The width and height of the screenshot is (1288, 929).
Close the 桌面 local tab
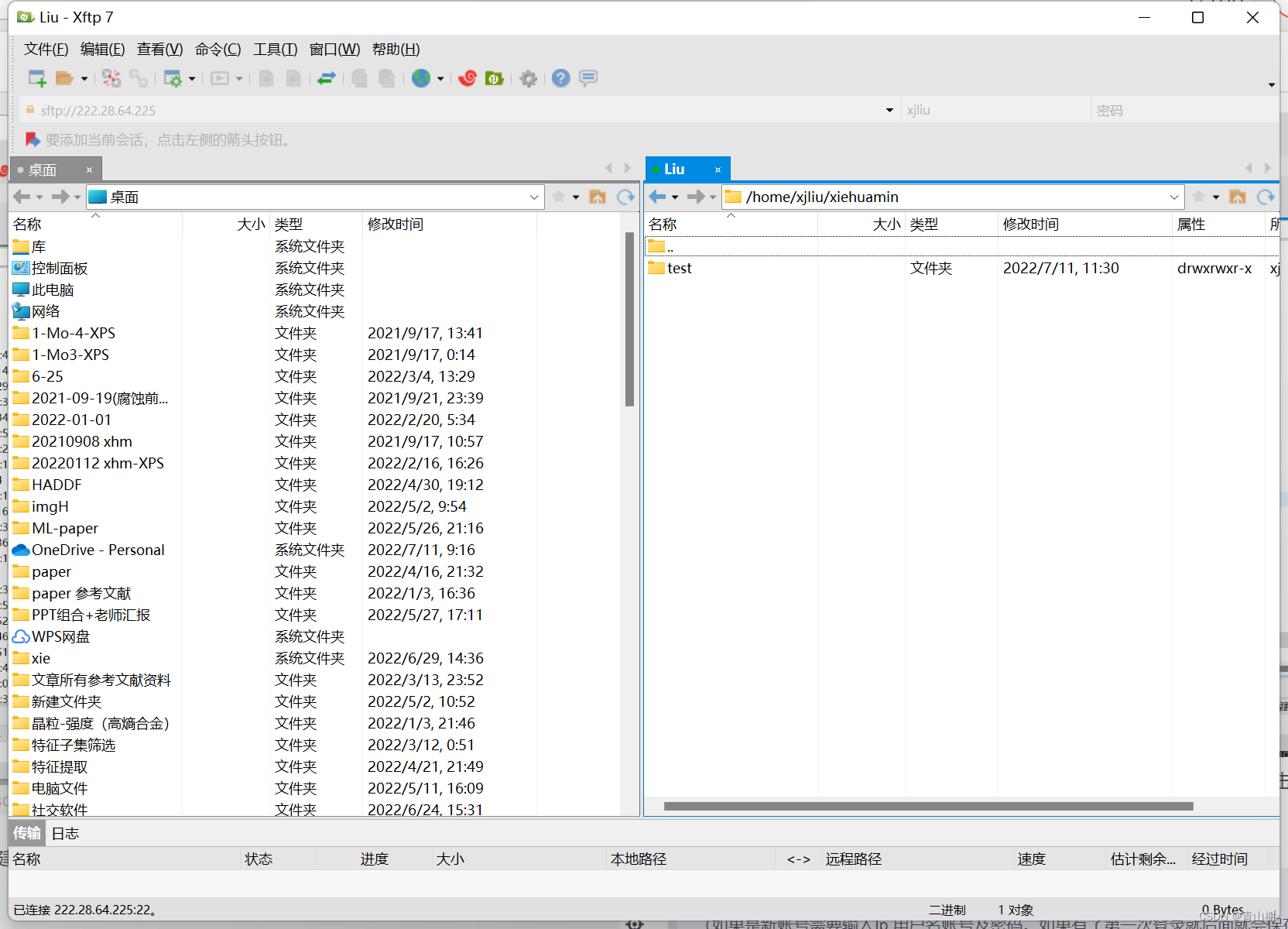coord(89,170)
